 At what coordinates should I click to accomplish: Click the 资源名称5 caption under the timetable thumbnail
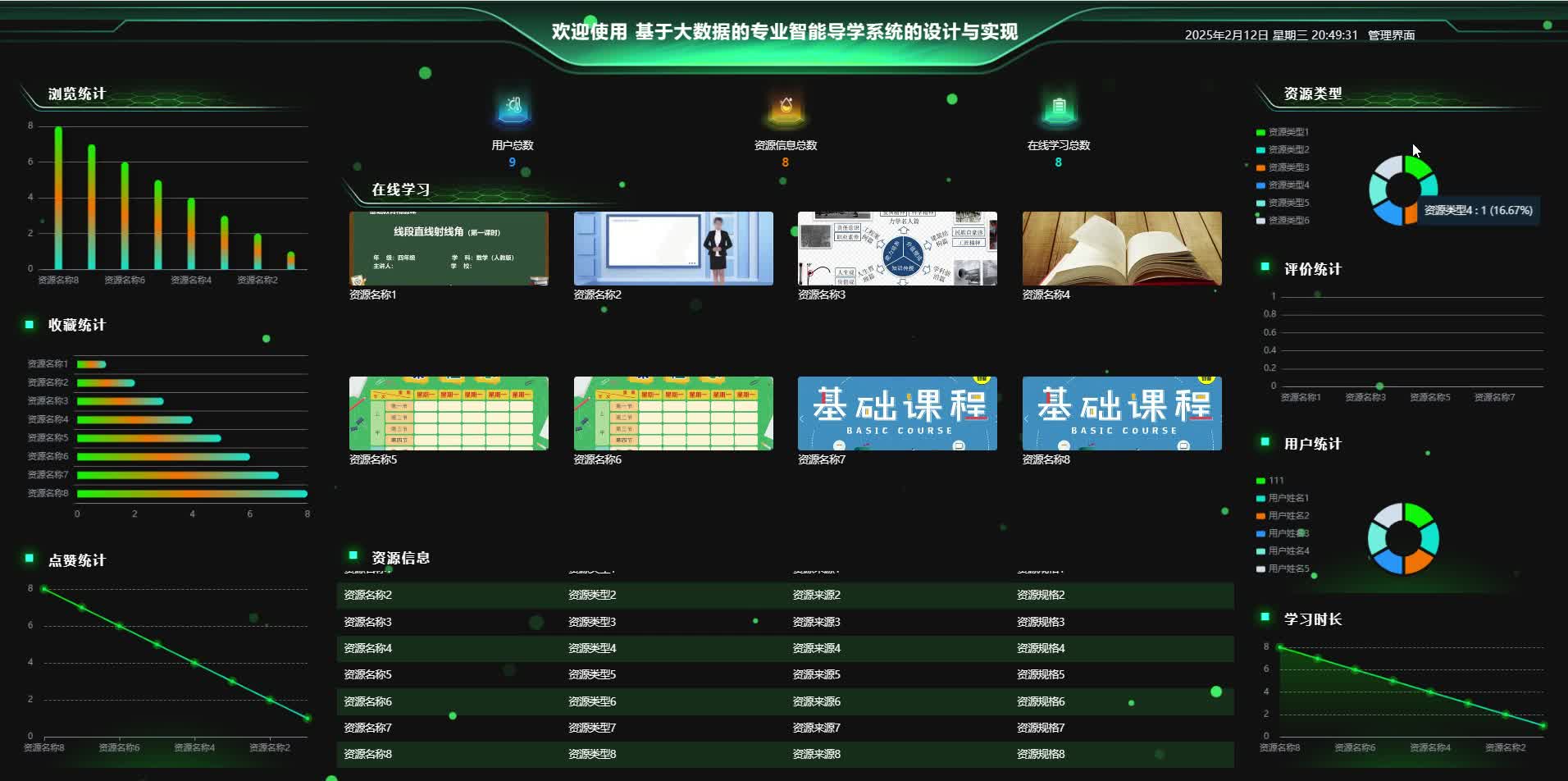tap(373, 459)
